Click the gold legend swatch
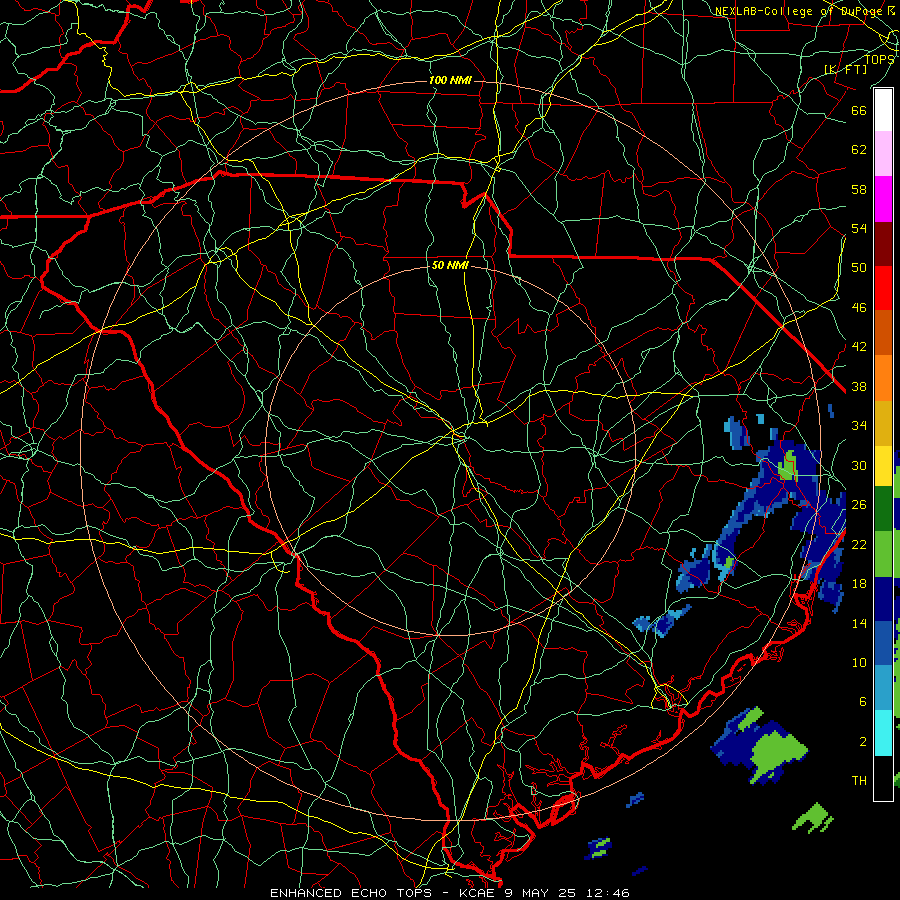Image resolution: width=900 pixels, height=900 pixels. (x=883, y=423)
